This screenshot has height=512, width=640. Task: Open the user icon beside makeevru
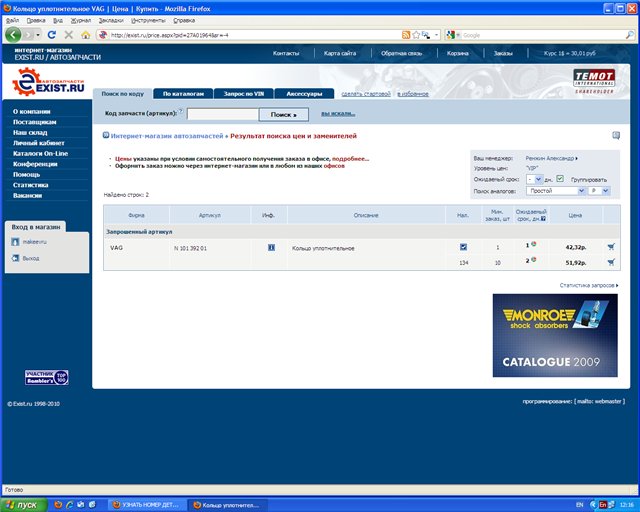pos(16,242)
